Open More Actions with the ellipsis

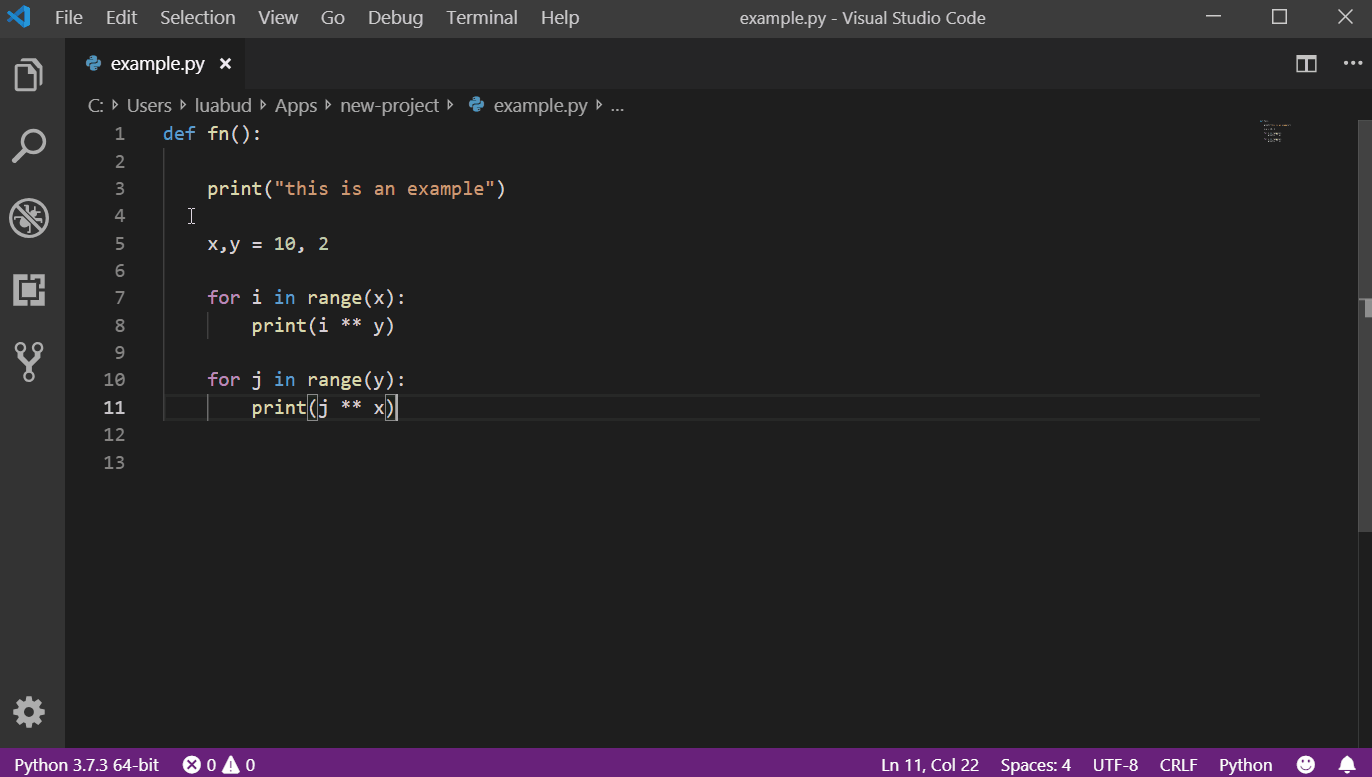[x=1352, y=63]
